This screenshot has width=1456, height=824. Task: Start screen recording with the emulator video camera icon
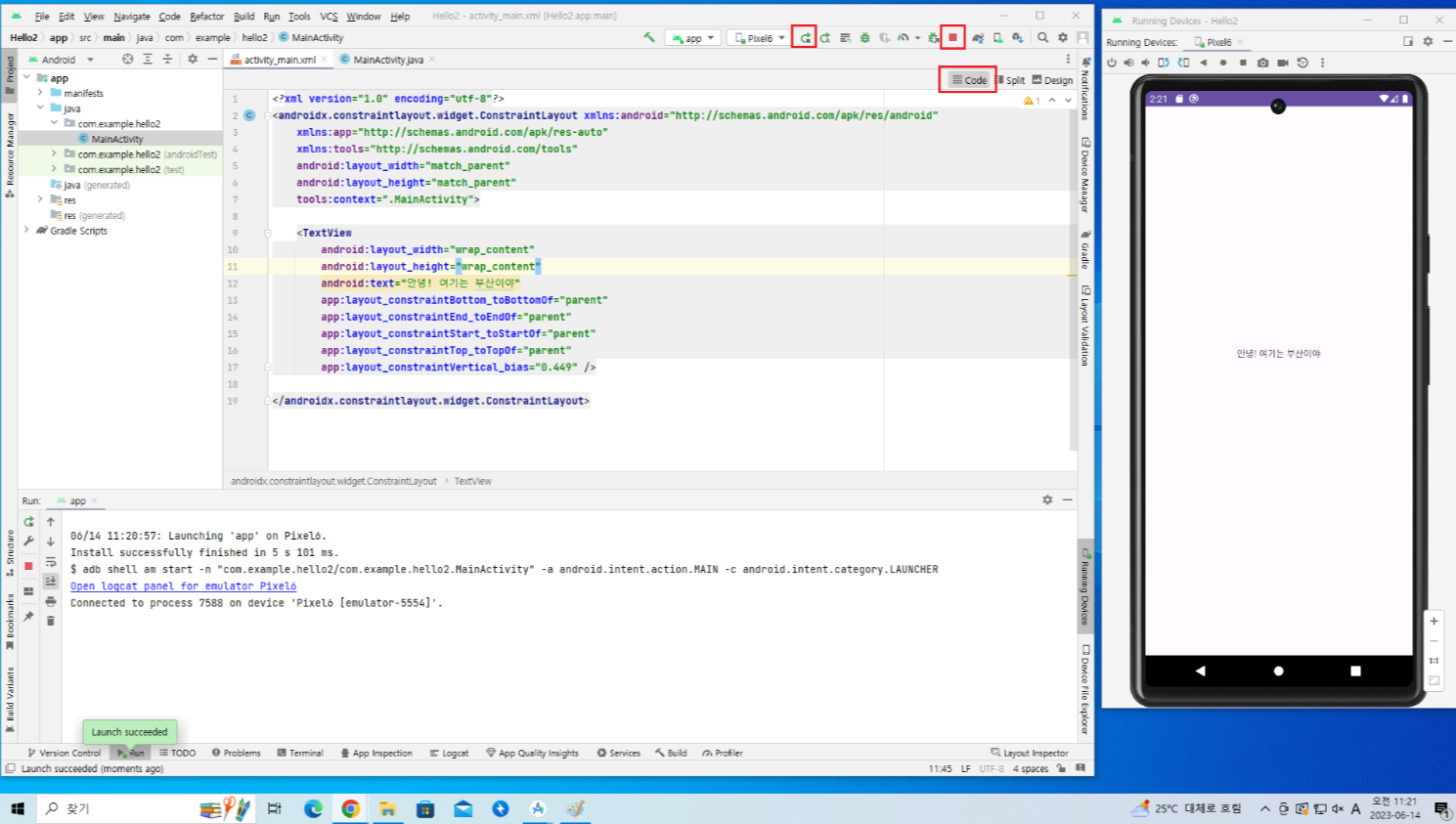(1283, 63)
